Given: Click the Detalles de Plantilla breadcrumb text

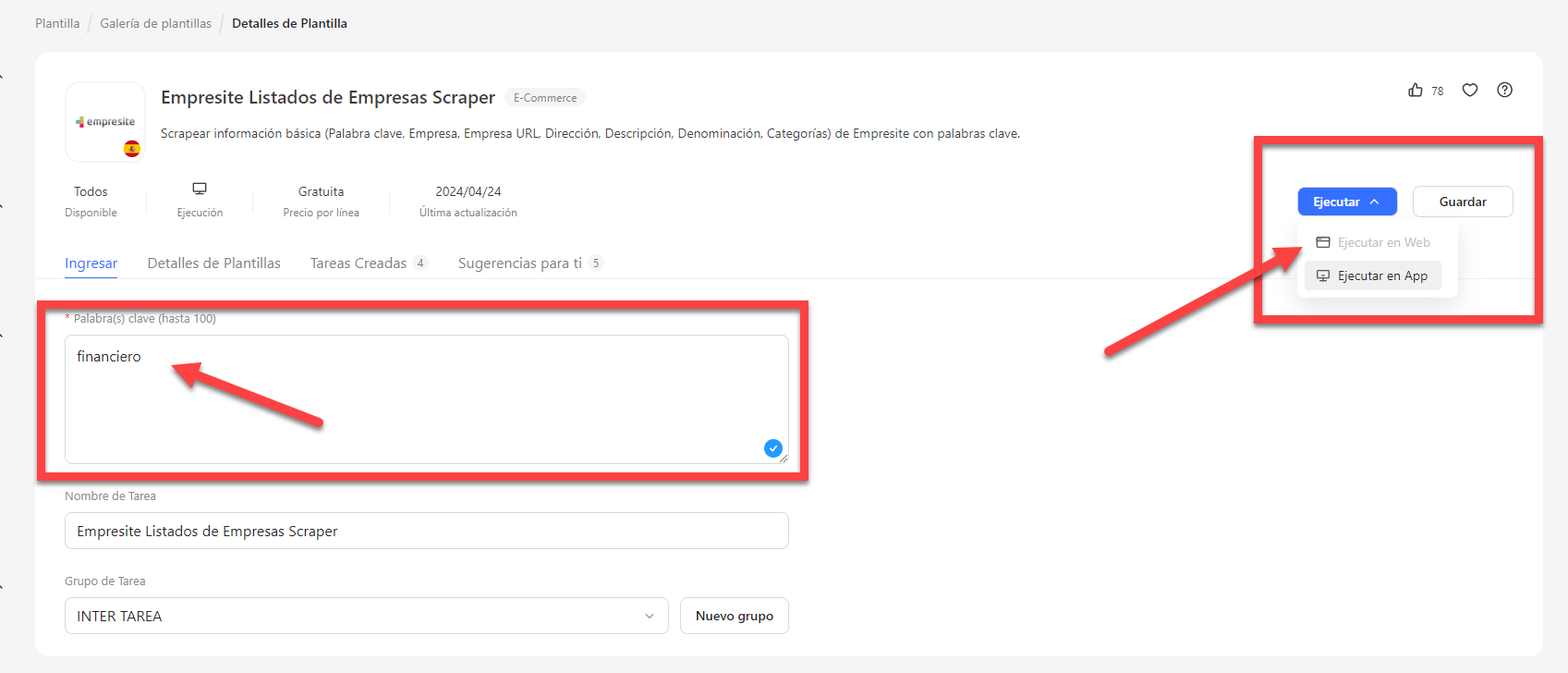Looking at the screenshot, I should pyautogui.click(x=289, y=23).
